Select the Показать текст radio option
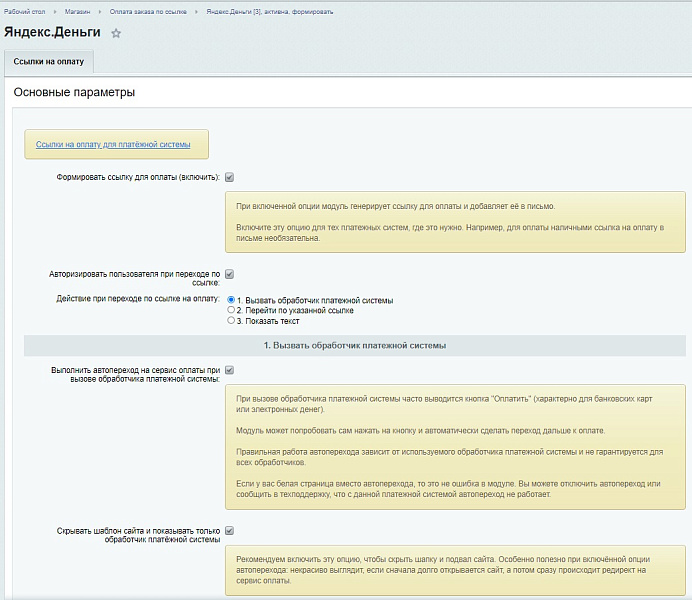 coord(232,321)
